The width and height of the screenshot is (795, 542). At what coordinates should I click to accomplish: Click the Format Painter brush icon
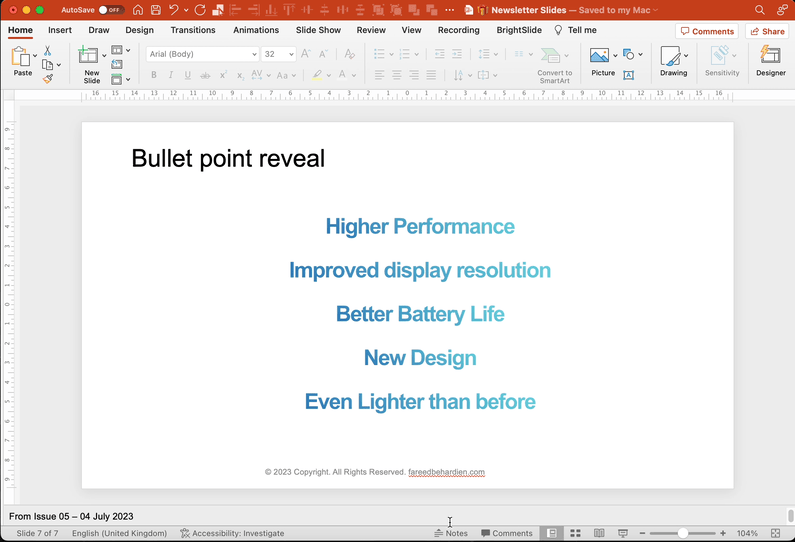(x=48, y=78)
